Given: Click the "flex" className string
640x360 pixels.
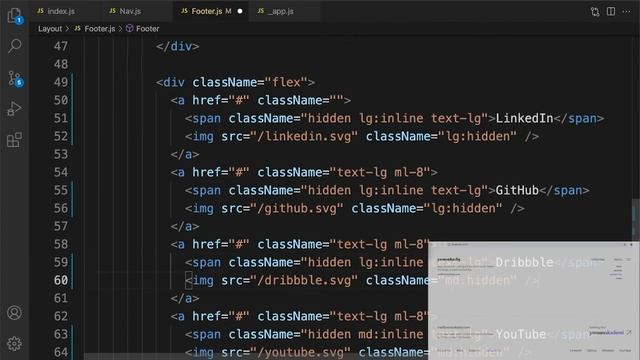Looking at the screenshot, I should tap(286, 82).
